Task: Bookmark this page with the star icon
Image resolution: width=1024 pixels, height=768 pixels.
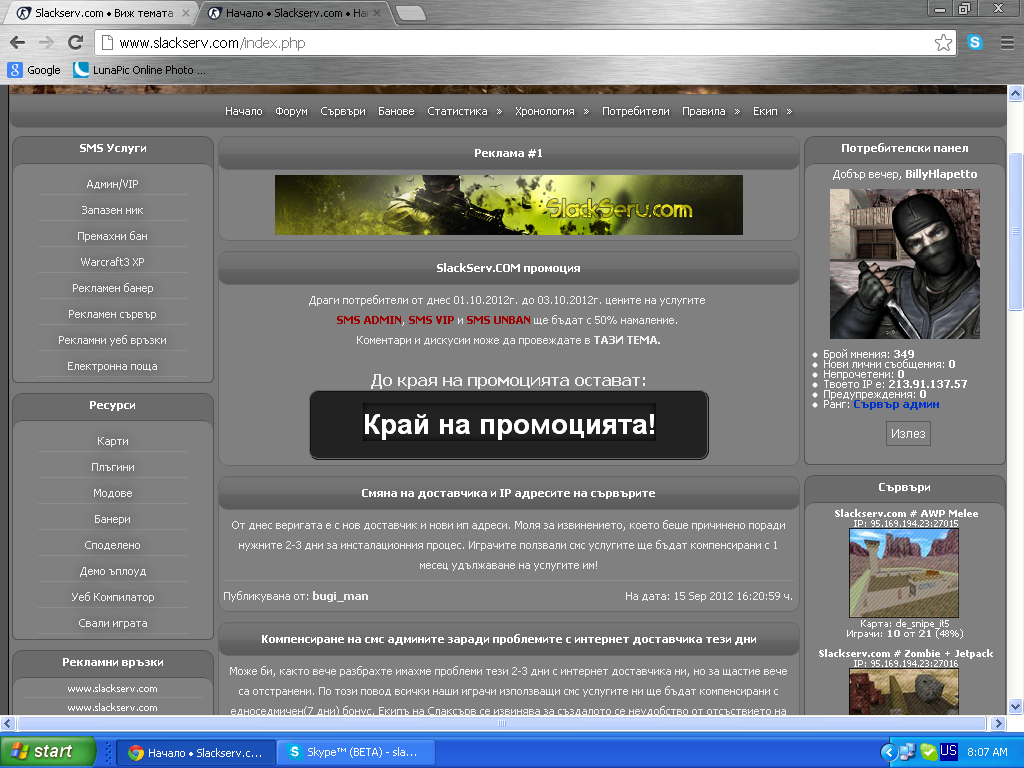Action: 943,43
